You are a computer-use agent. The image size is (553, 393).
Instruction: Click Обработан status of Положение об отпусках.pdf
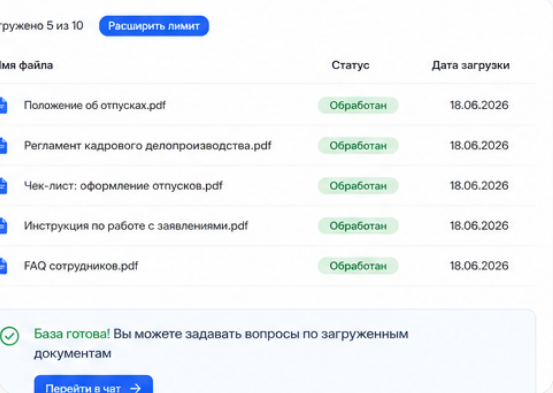[x=358, y=105]
